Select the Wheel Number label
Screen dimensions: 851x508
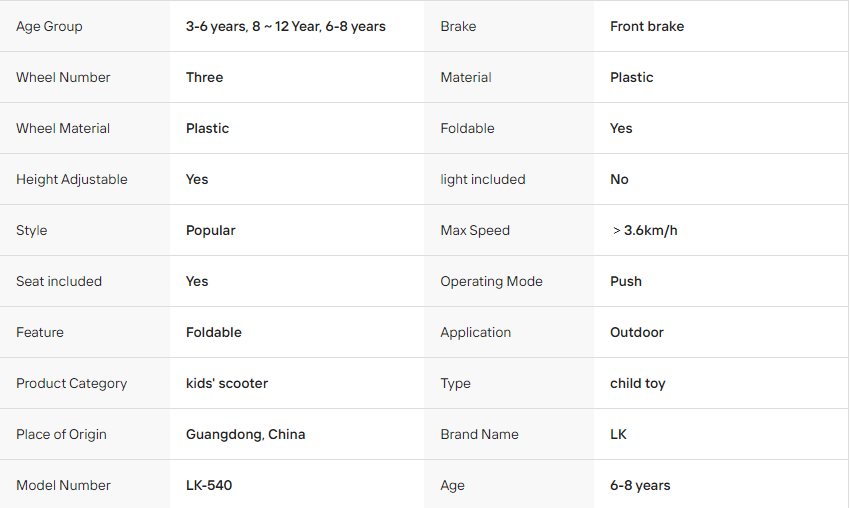point(63,77)
